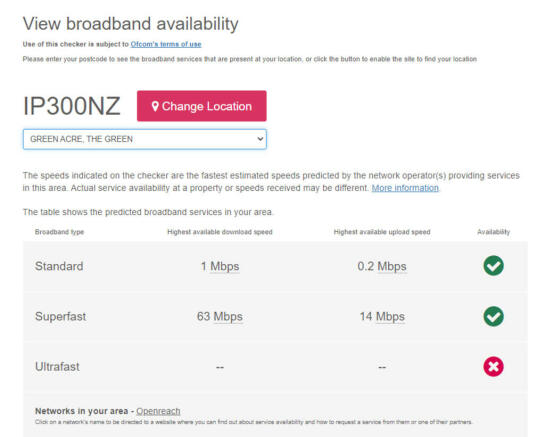Click the Ultrafast red cross unavailable icon
Screen dimensions: 545x437
[x=493, y=366]
